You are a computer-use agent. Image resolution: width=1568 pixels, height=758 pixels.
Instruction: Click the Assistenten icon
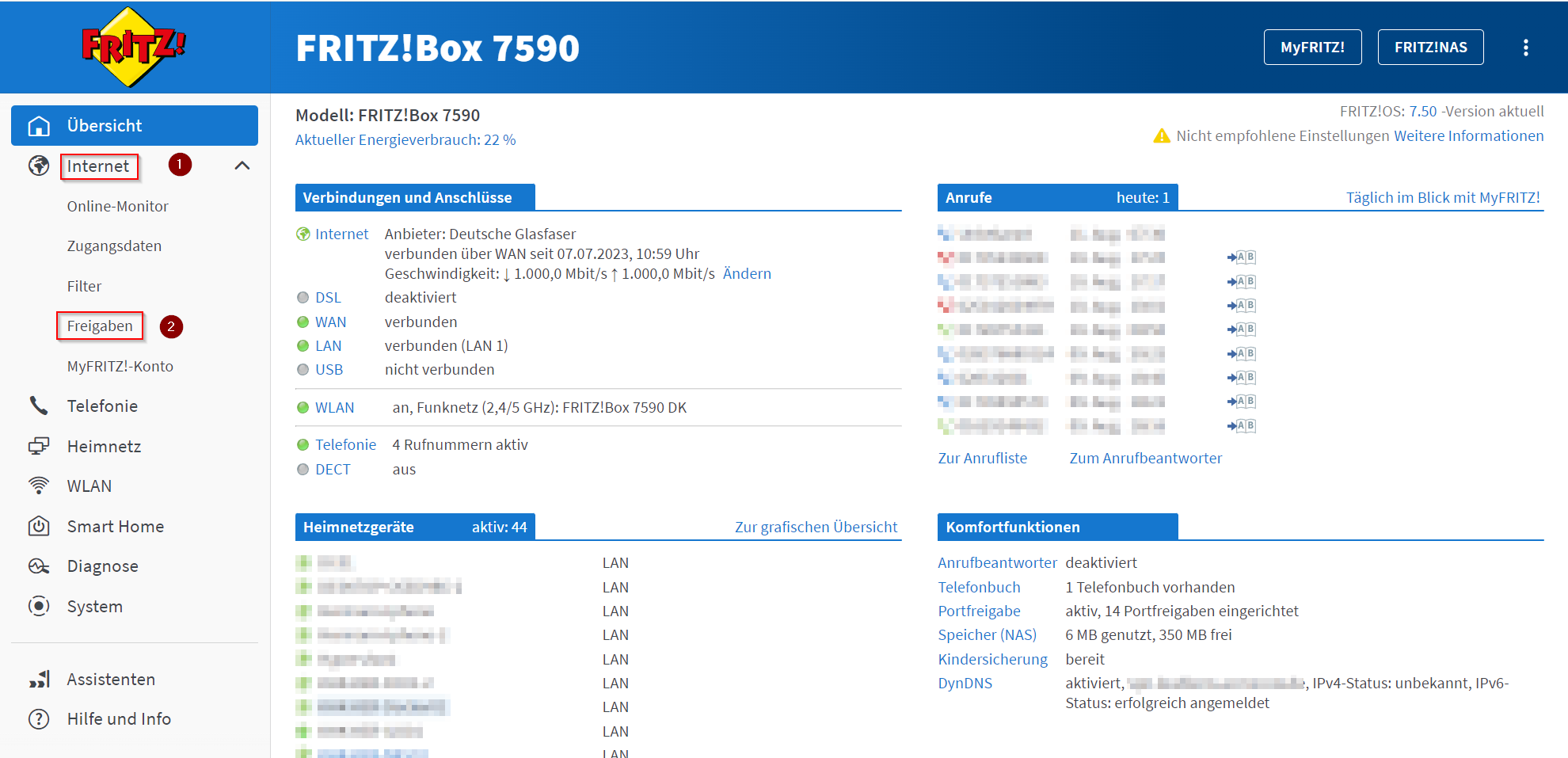(x=38, y=679)
